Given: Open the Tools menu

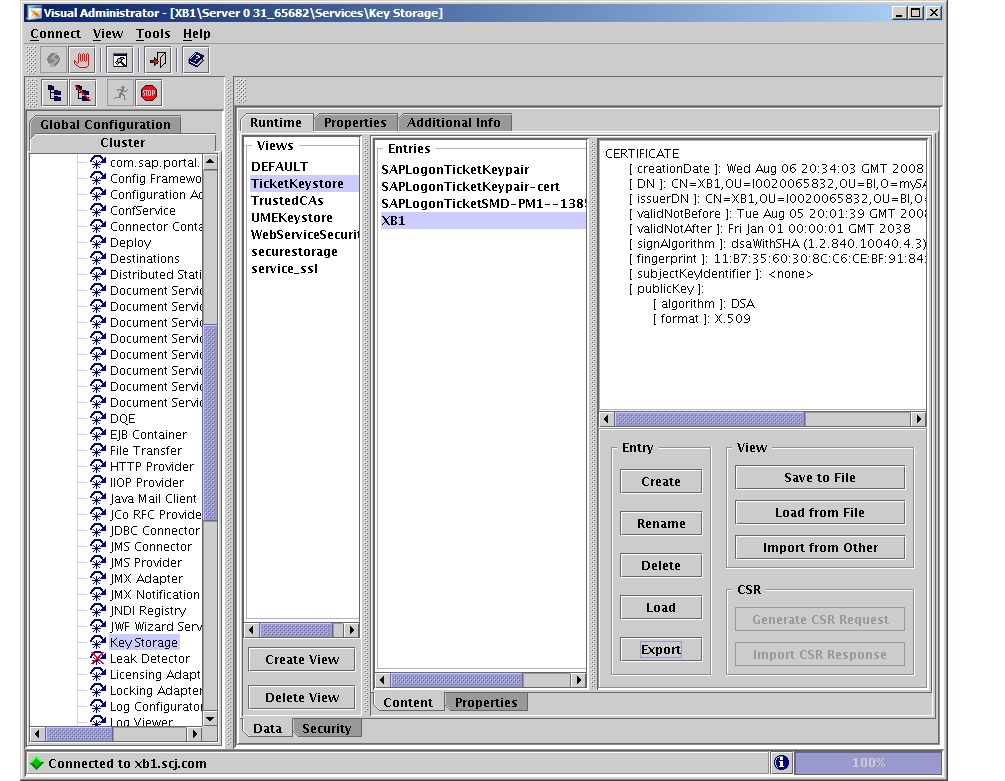Looking at the screenshot, I should [x=153, y=34].
